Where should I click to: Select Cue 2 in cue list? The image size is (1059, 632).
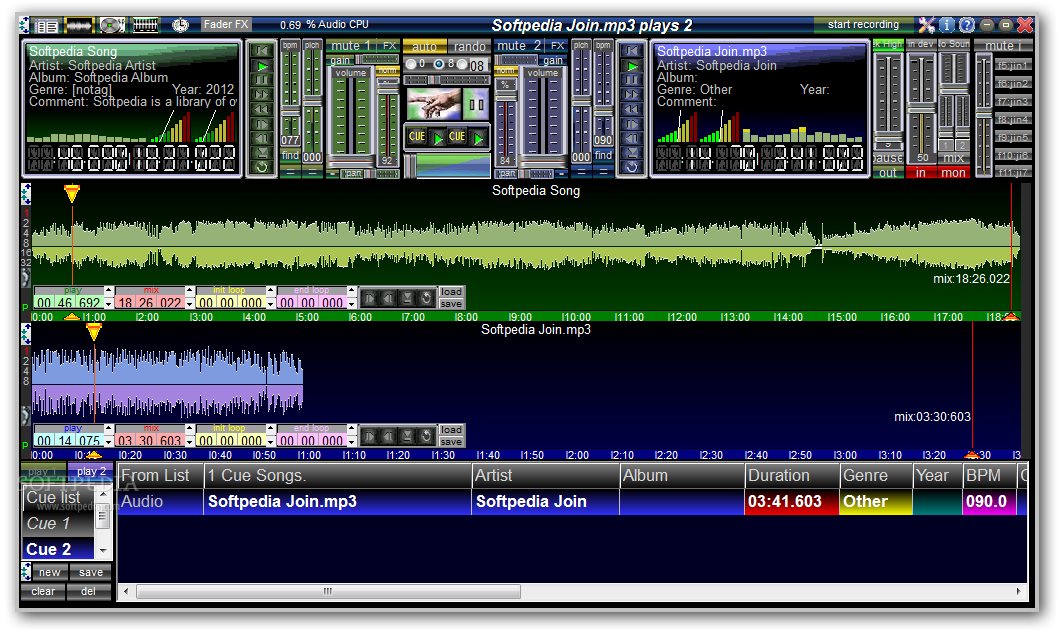tap(59, 549)
